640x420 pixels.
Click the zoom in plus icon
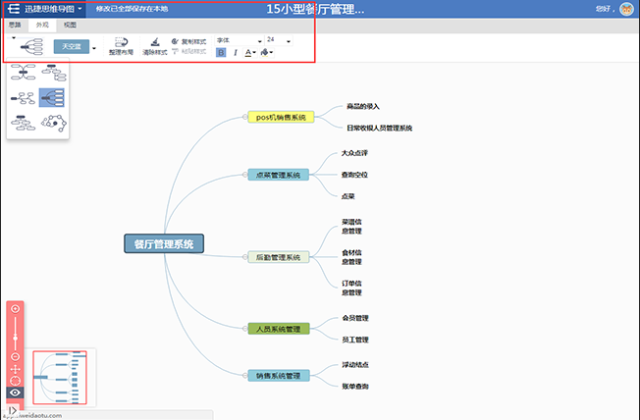tap(15, 309)
